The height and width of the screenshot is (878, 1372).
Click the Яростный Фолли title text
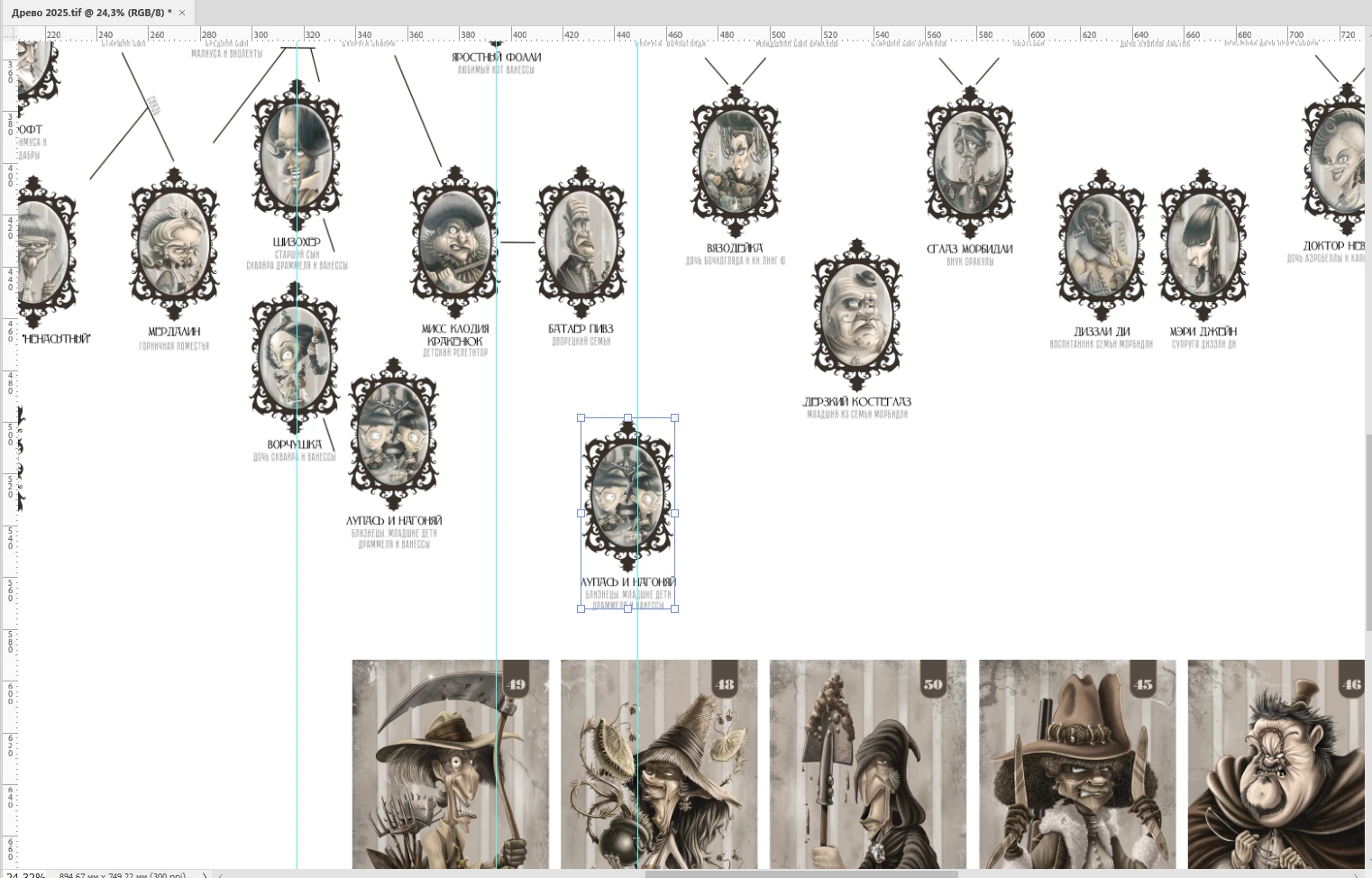pyautogui.click(x=496, y=58)
